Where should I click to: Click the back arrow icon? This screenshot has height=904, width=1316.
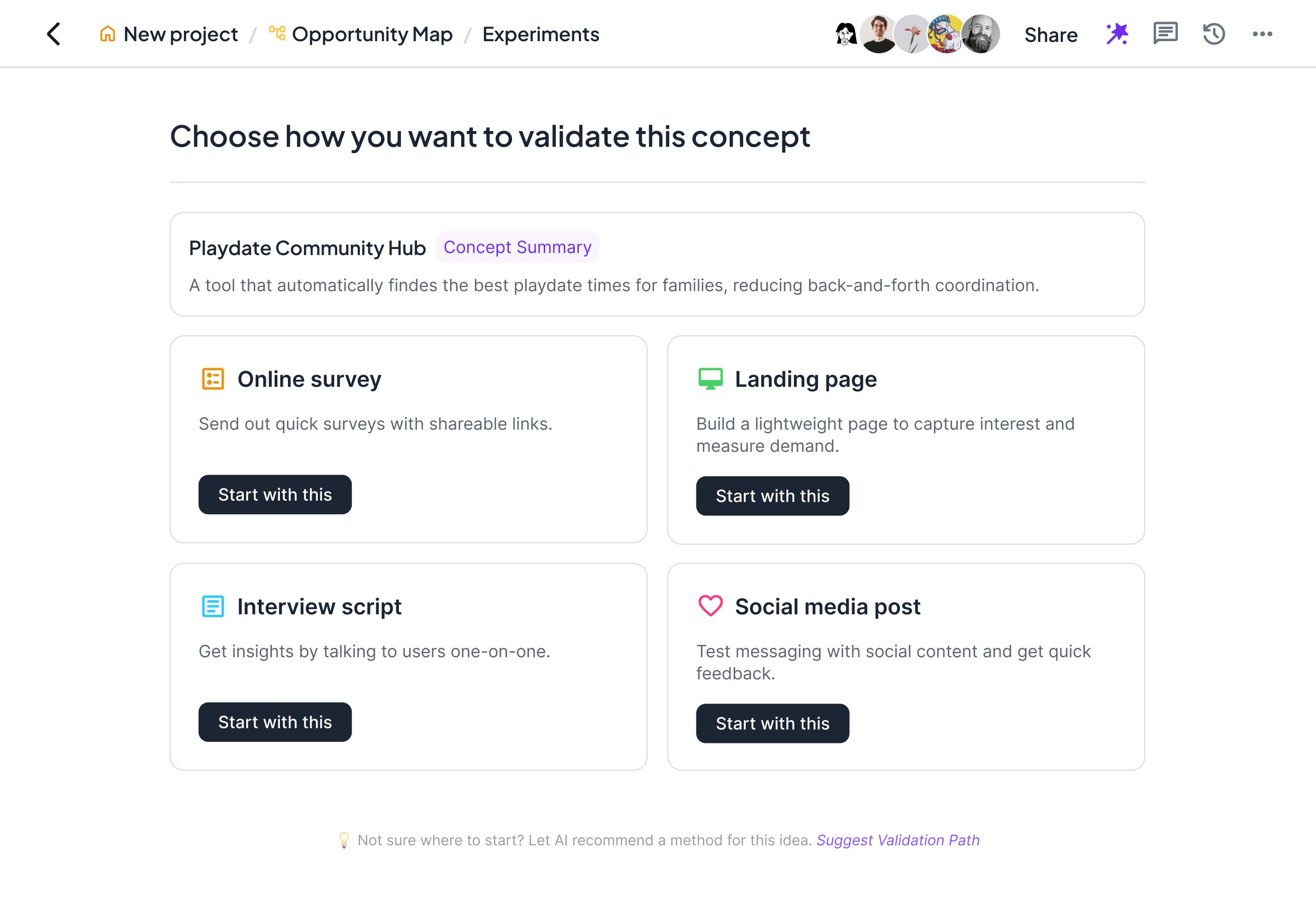[x=54, y=34]
